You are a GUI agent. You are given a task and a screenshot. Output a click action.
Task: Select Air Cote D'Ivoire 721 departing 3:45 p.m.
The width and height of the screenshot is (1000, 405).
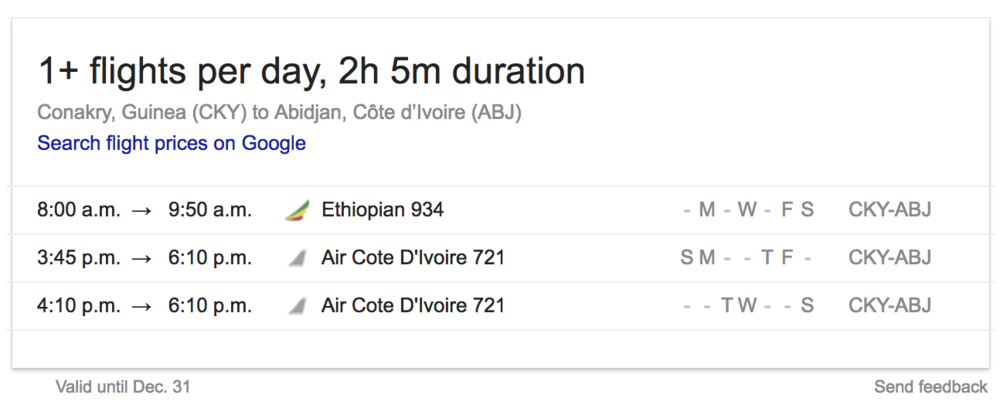point(412,258)
